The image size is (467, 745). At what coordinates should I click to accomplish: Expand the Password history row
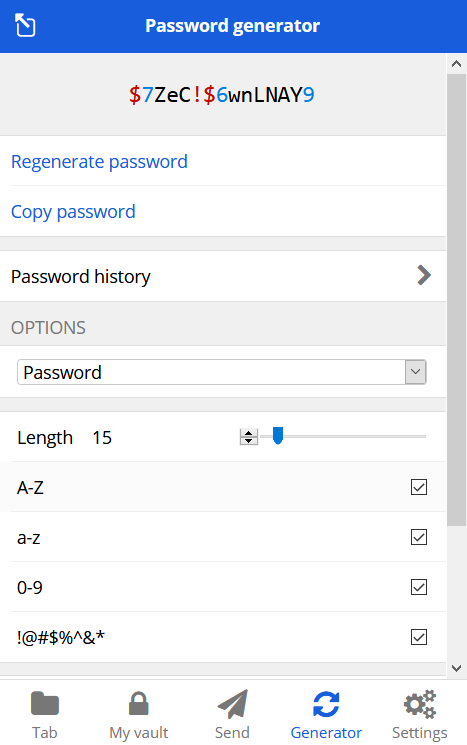click(x=223, y=276)
